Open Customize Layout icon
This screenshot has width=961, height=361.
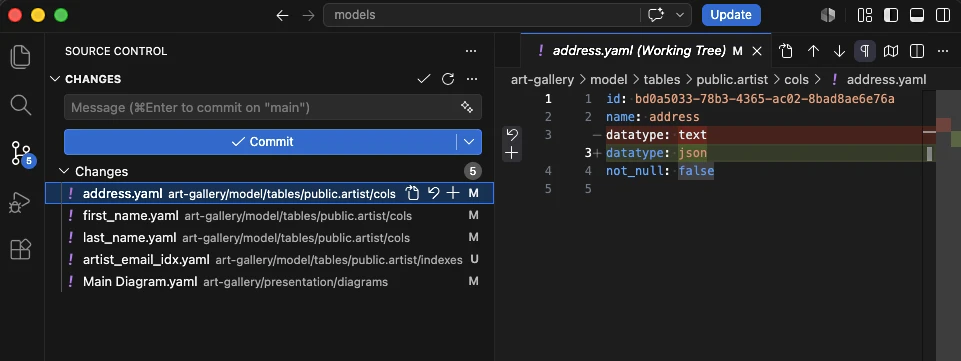[x=865, y=15]
